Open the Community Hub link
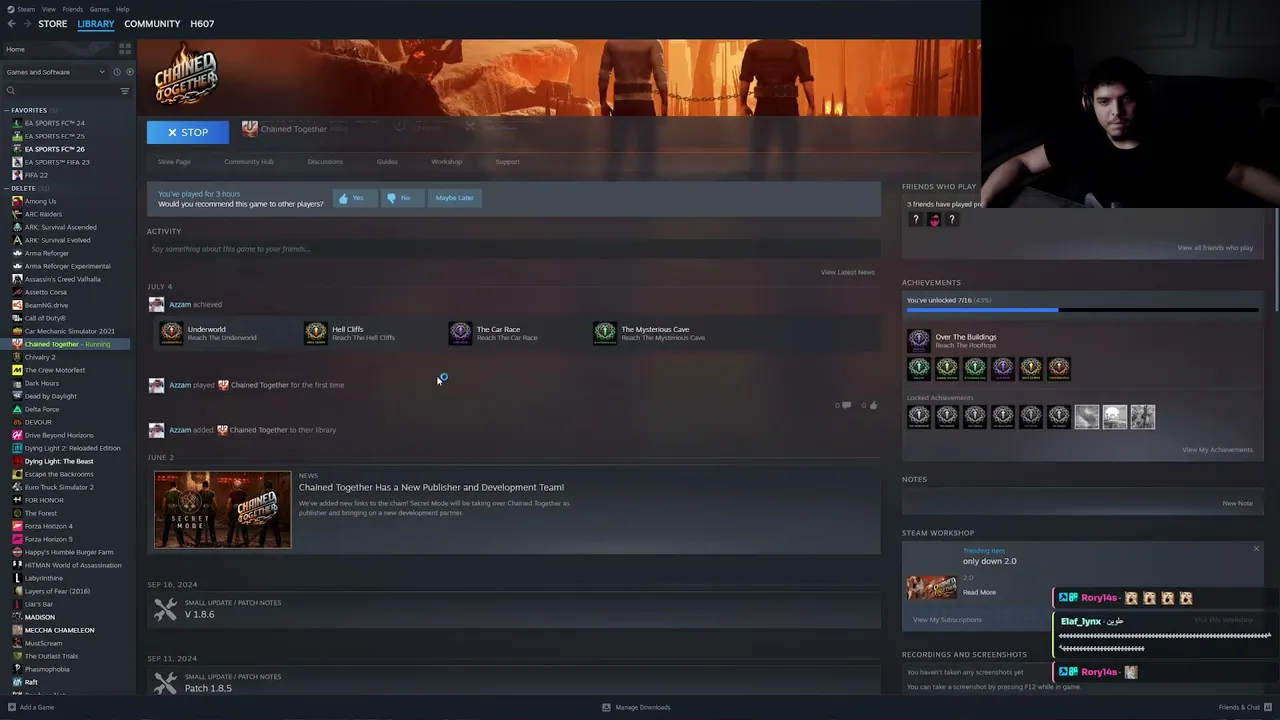The image size is (1280, 720). (249, 162)
